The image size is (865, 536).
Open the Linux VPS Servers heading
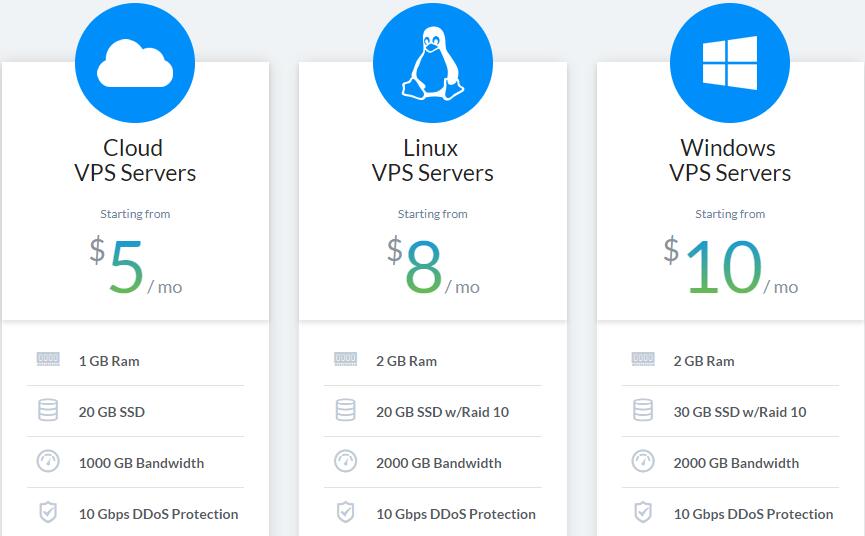pyautogui.click(x=432, y=160)
